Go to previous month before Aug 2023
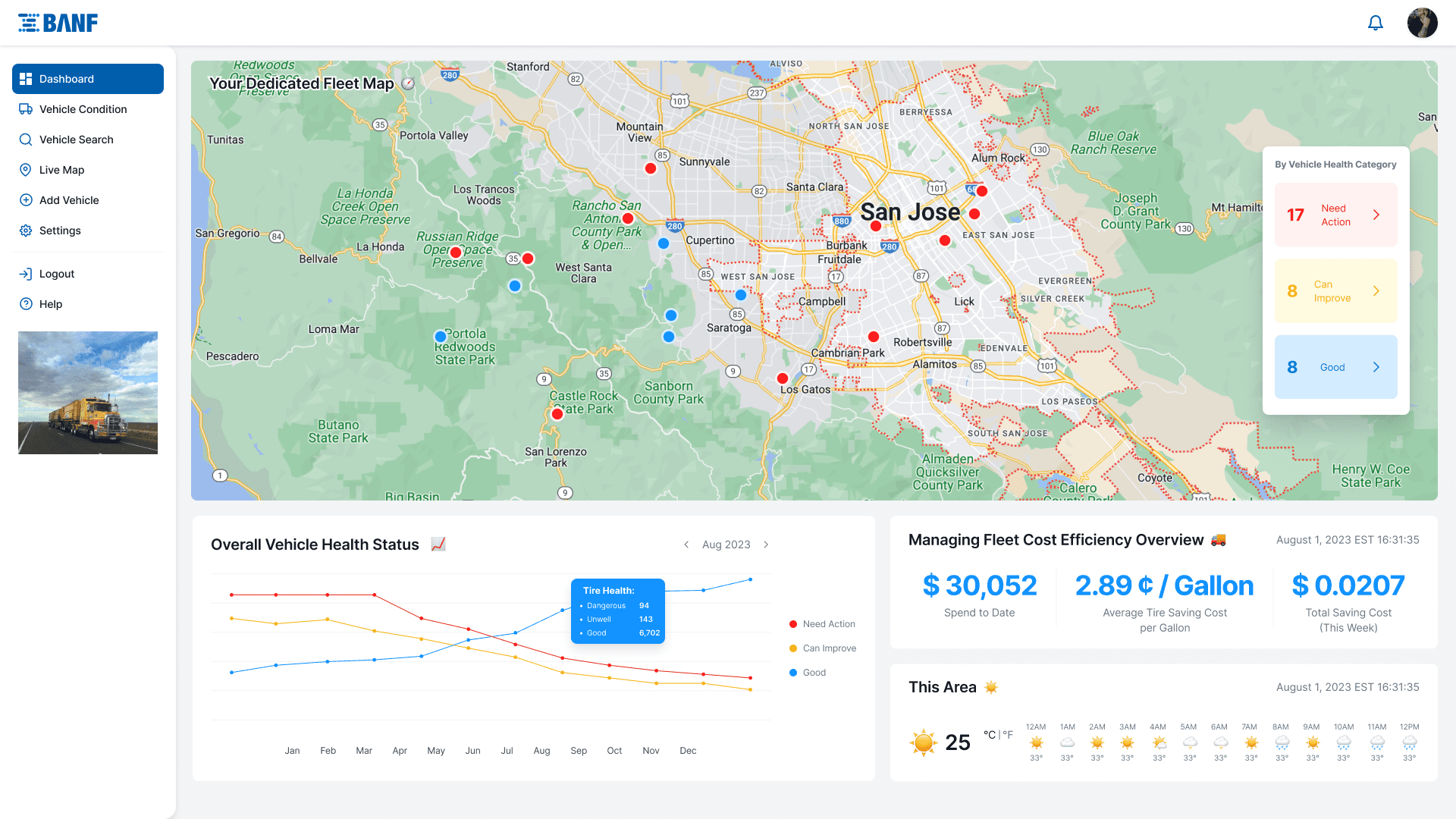This screenshot has height=819, width=1456. coord(686,544)
